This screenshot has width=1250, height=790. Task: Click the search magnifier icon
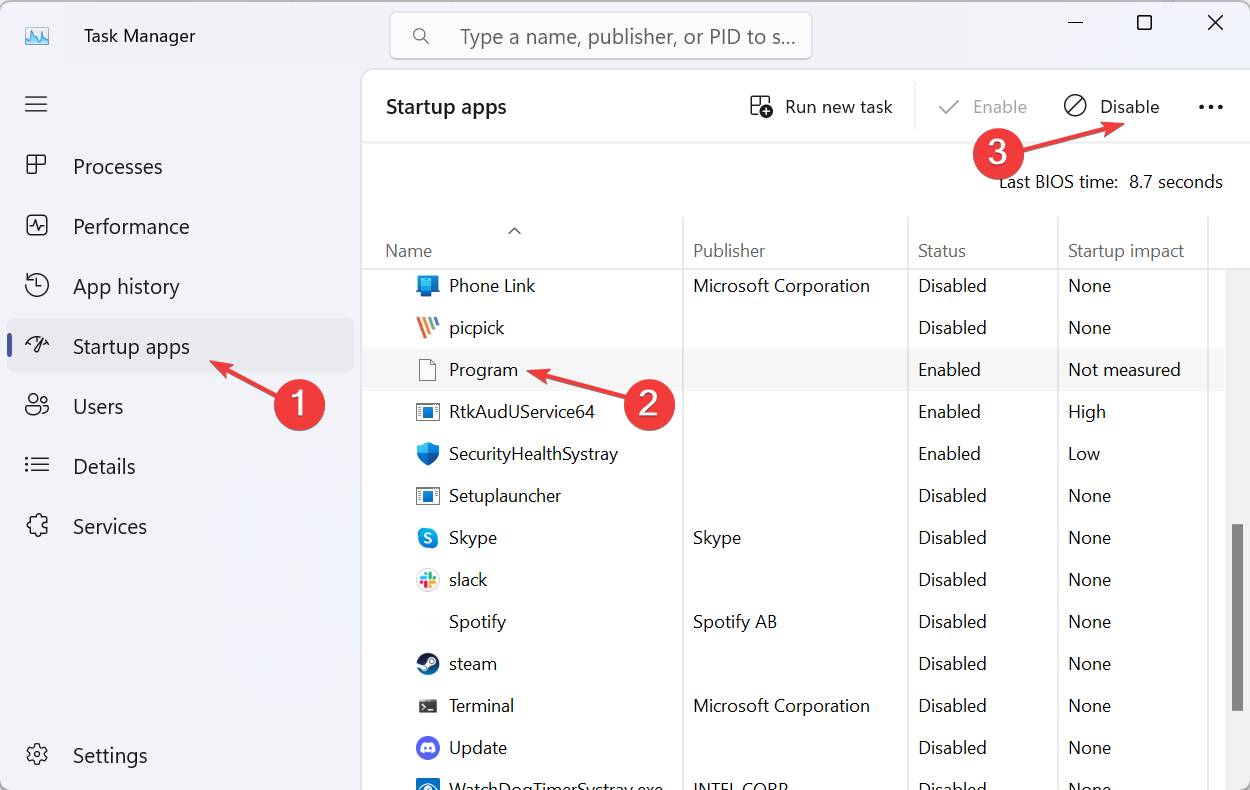tap(421, 36)
